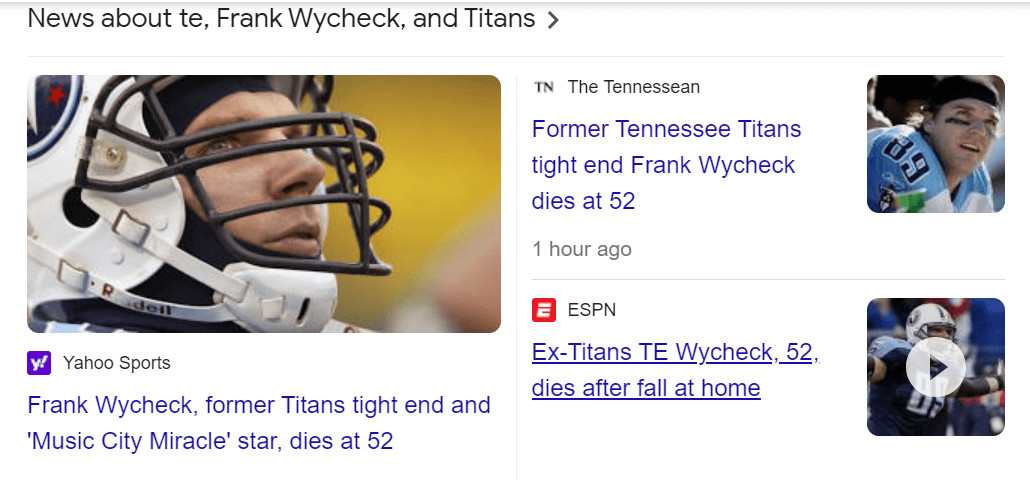Image resolution: width=1030 pixels, height=480 pixels.
Task: Click the chevron arrow beside the news heading
Action: pyautogui.click(x=553, y=20)
